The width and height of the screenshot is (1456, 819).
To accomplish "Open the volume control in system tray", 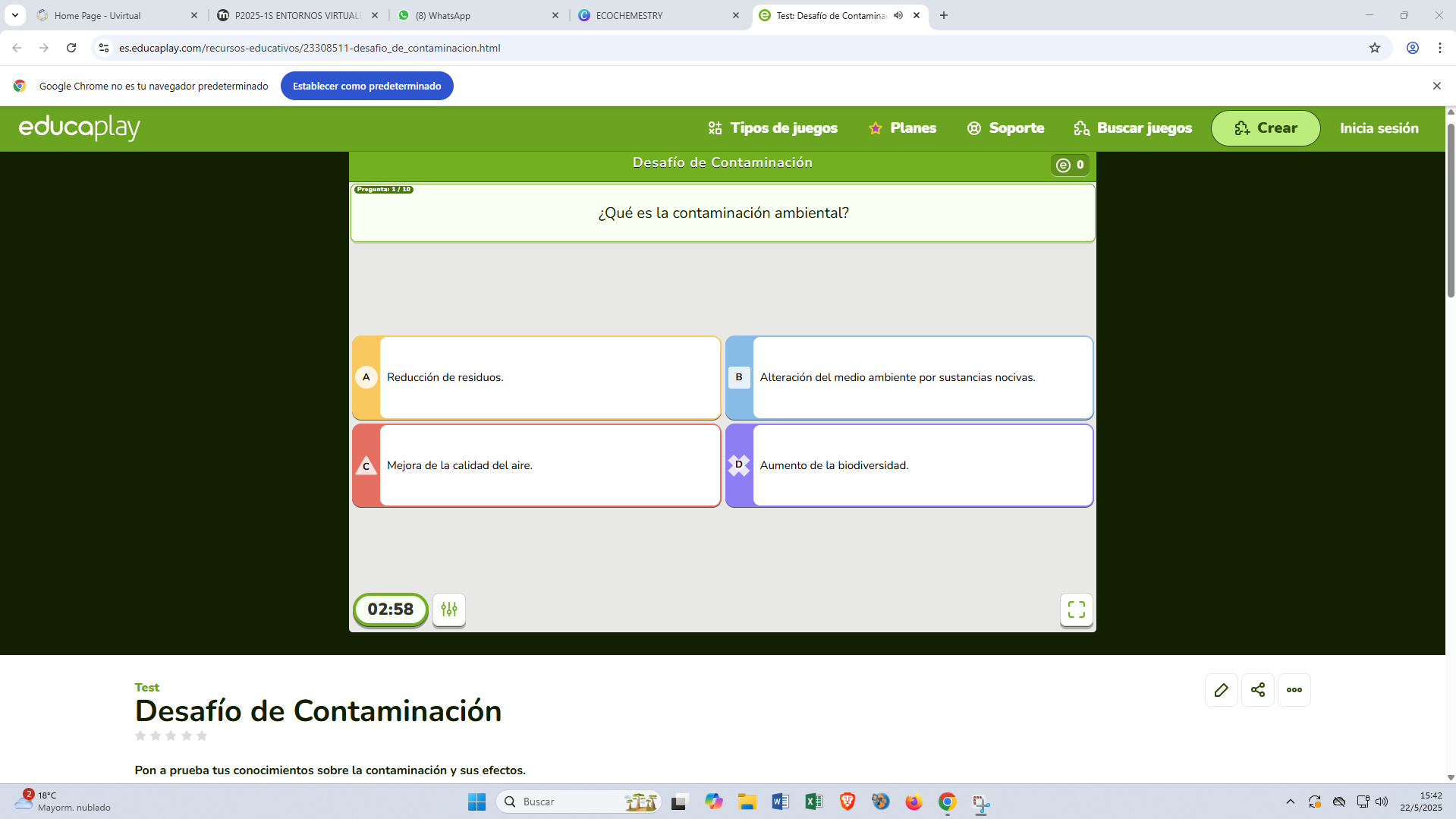I will (x=1382, y=802).
